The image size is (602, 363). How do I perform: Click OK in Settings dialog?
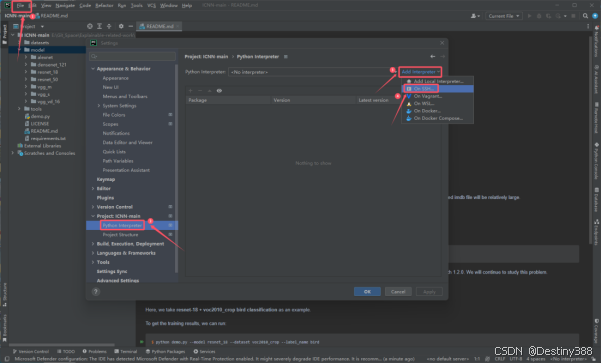coord(367,292)
